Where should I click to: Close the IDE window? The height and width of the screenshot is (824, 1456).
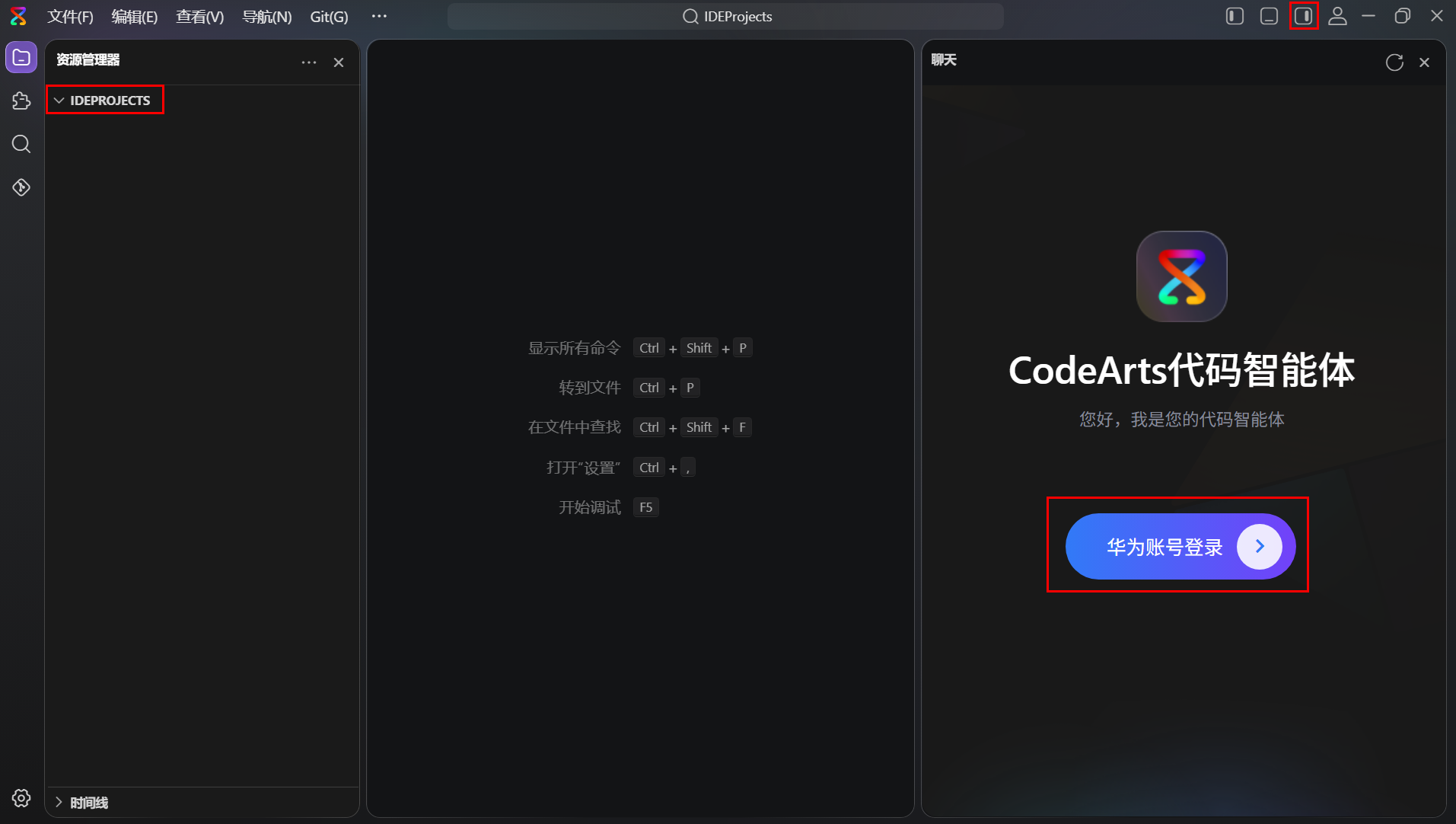[x=1436, y=16]
